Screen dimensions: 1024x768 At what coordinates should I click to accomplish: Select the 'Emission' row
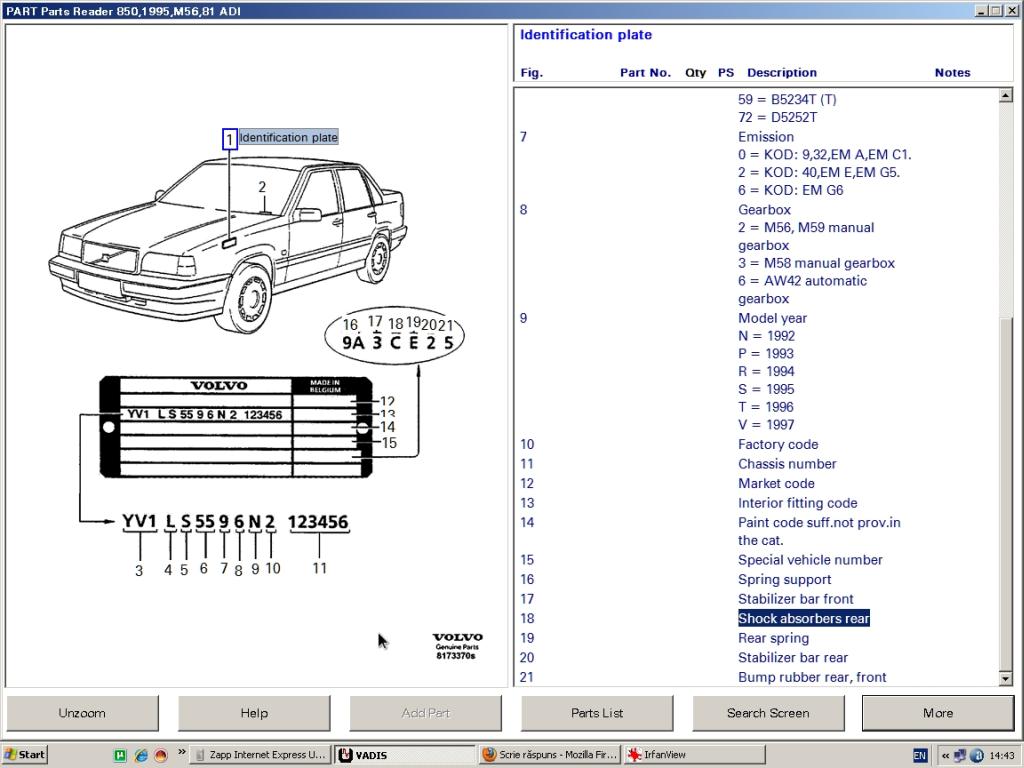pos(765,136)
